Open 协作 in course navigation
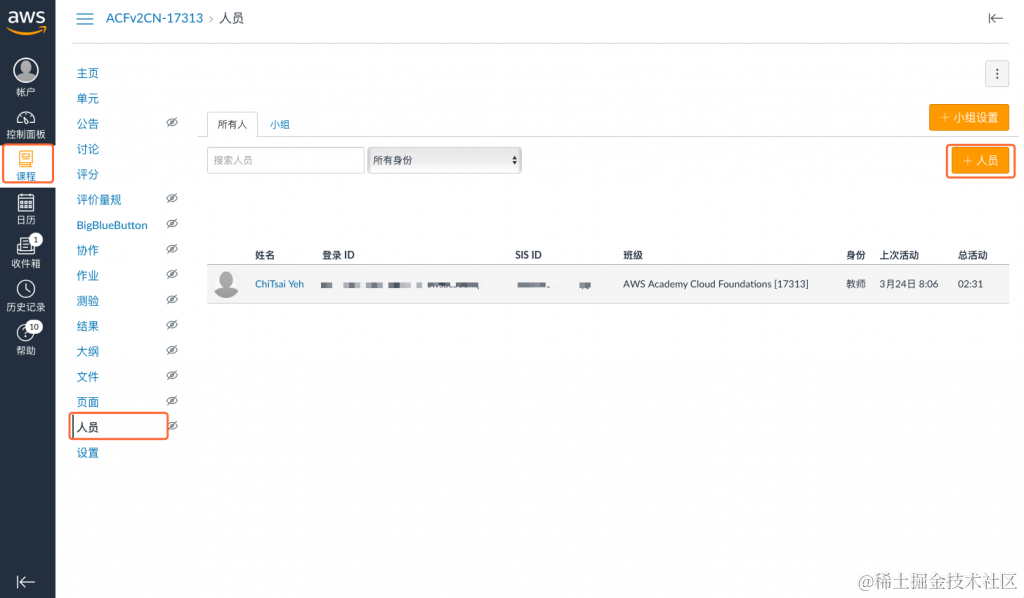The width and height of the screenshot is (1024, 598). (88, 250)
